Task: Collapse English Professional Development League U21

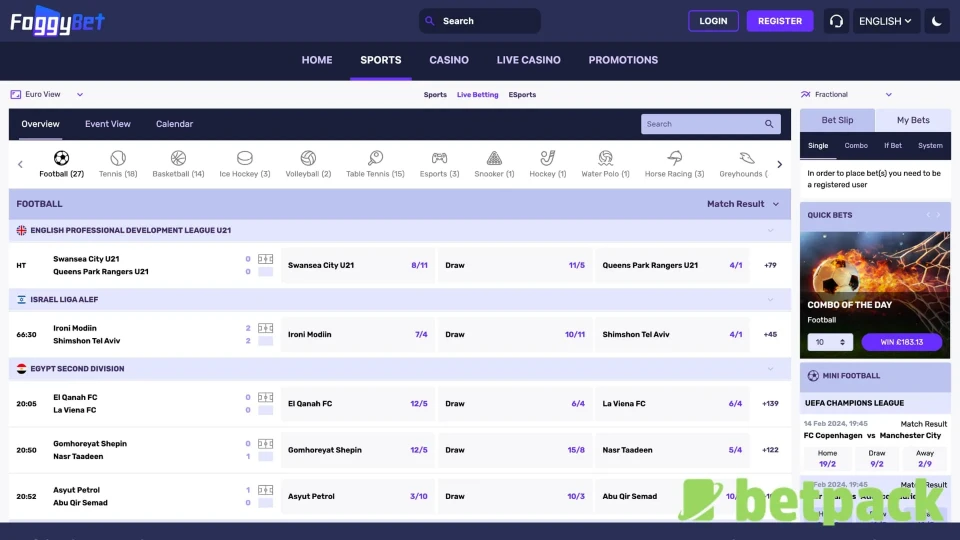Action: click(770, 230)
